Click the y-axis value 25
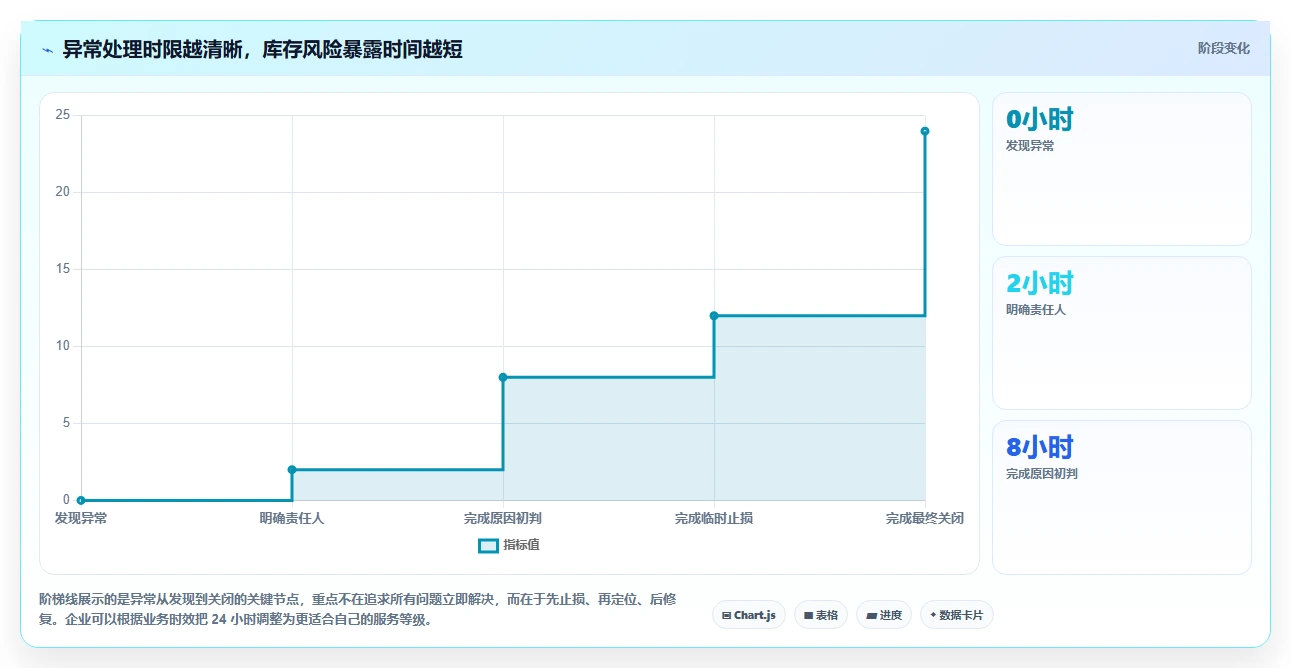 (x=63, y=115)
